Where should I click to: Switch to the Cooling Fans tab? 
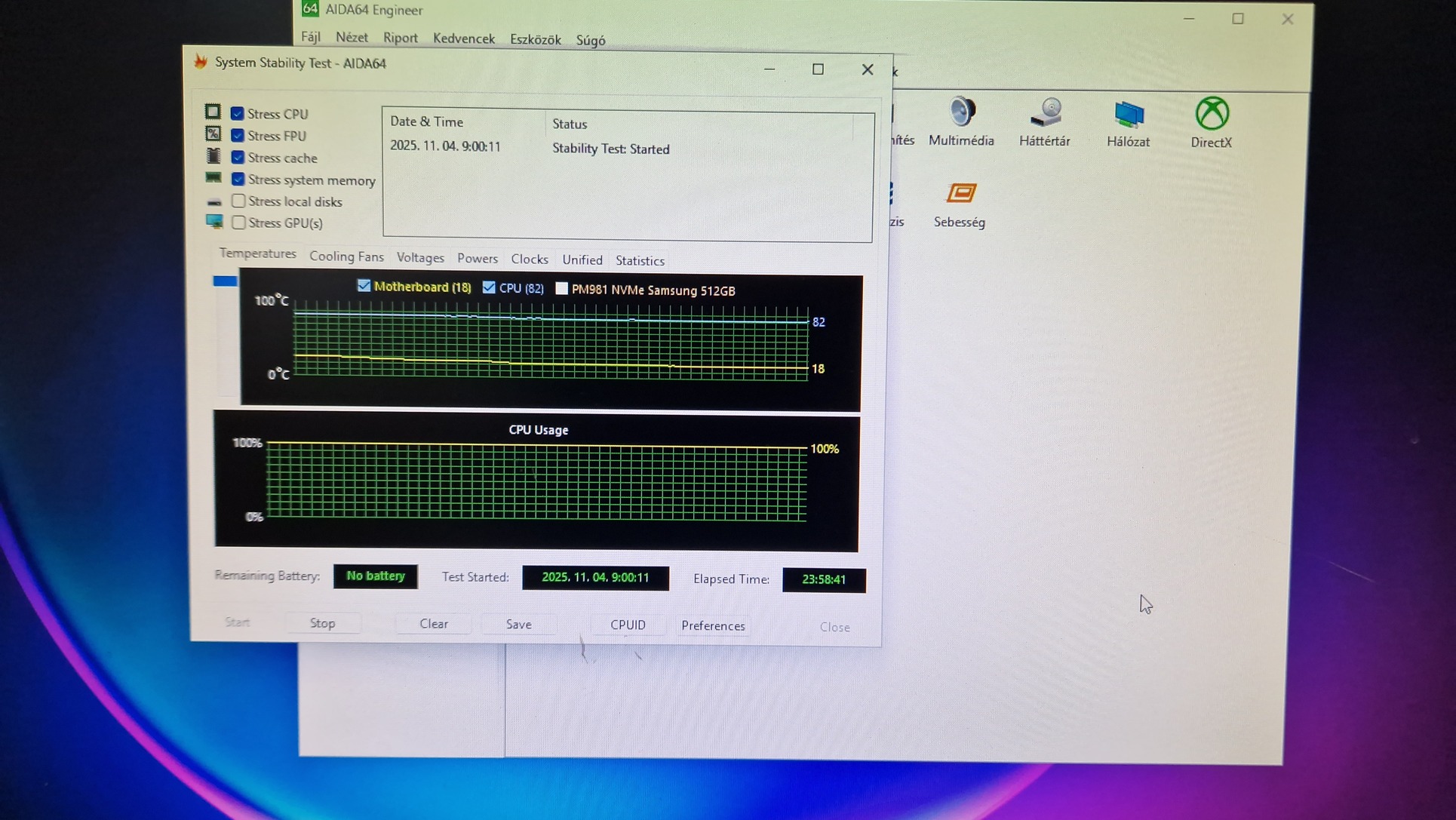[x=346, y=256]
